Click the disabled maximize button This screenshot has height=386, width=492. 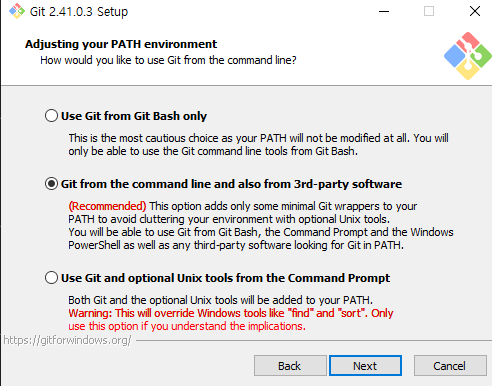(x=429, y=11)
